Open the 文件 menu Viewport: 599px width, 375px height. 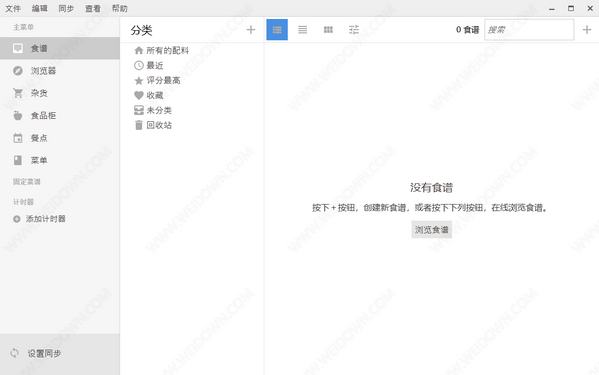point(13,8)
